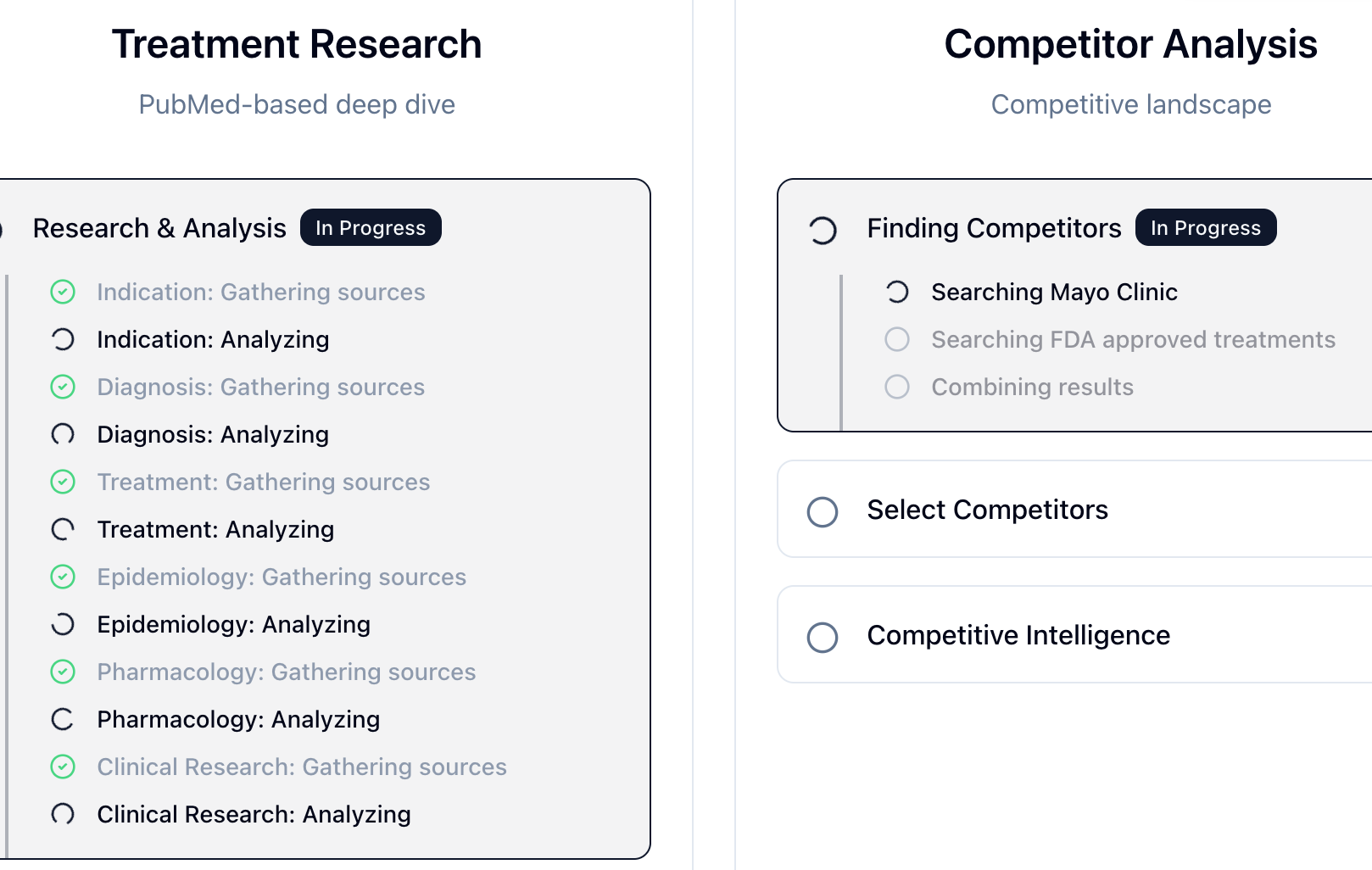The width and height of the screenshot is (1372, 870).
Task: Expand the Select Competitors card
Action: click(x=987, y=510)
